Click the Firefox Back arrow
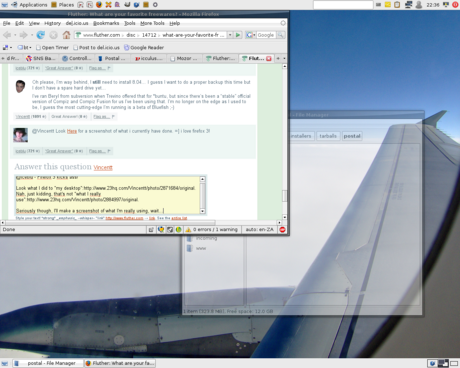Viewport: 460px width, 368px height. tap(7, 35)
